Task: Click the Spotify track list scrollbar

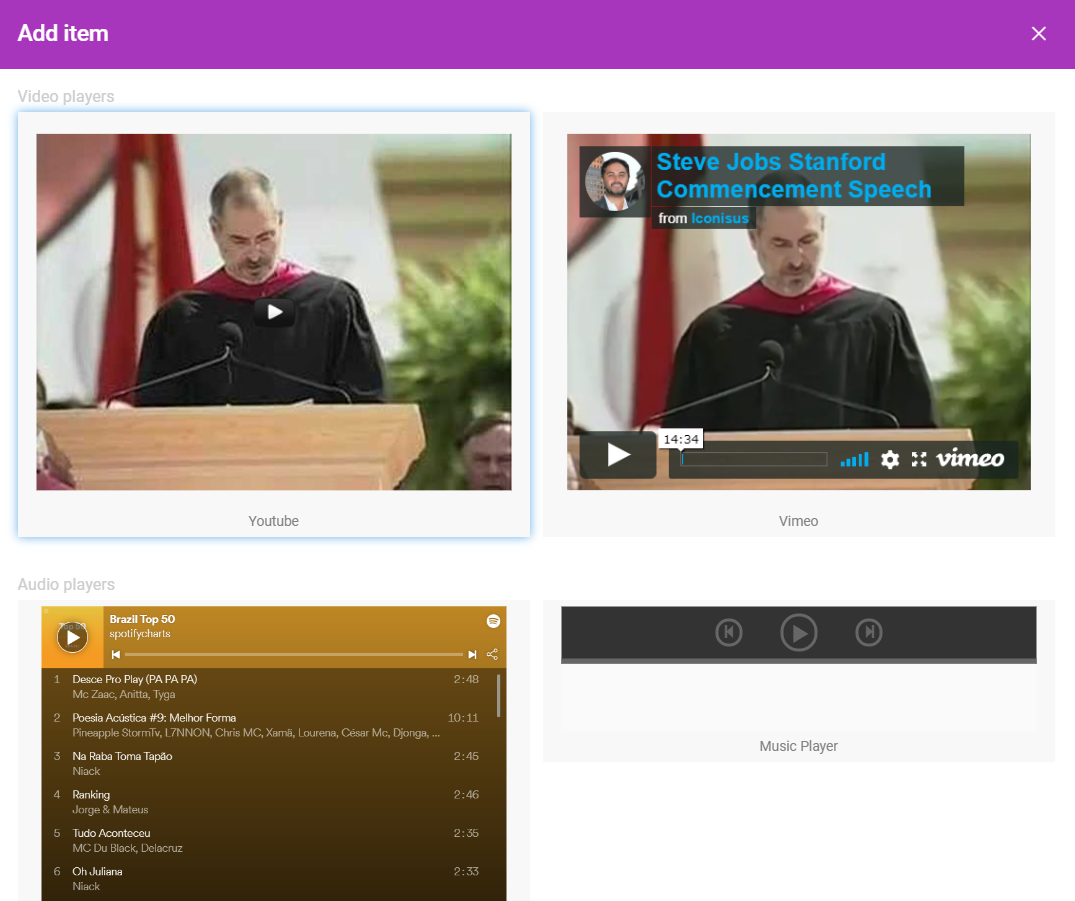Action: pos(498,695)
